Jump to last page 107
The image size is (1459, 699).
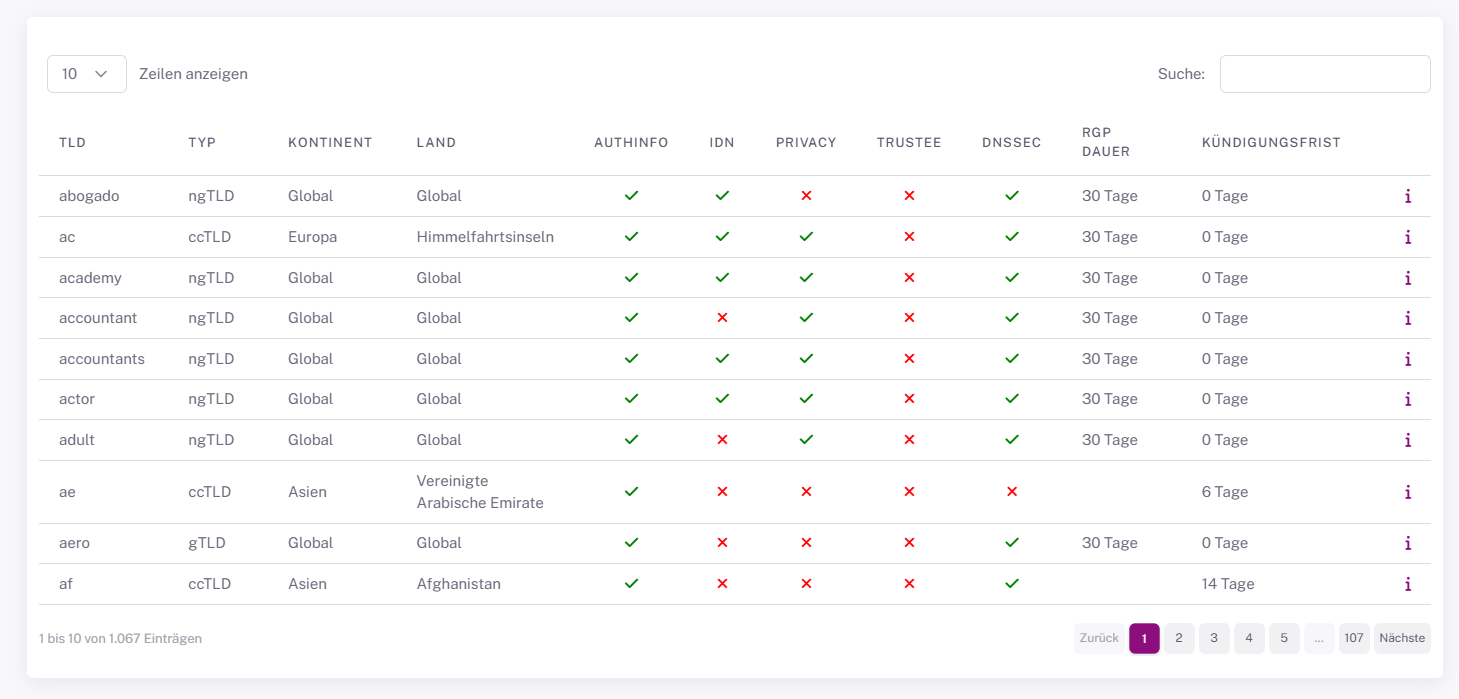(x=1353, y=638)
